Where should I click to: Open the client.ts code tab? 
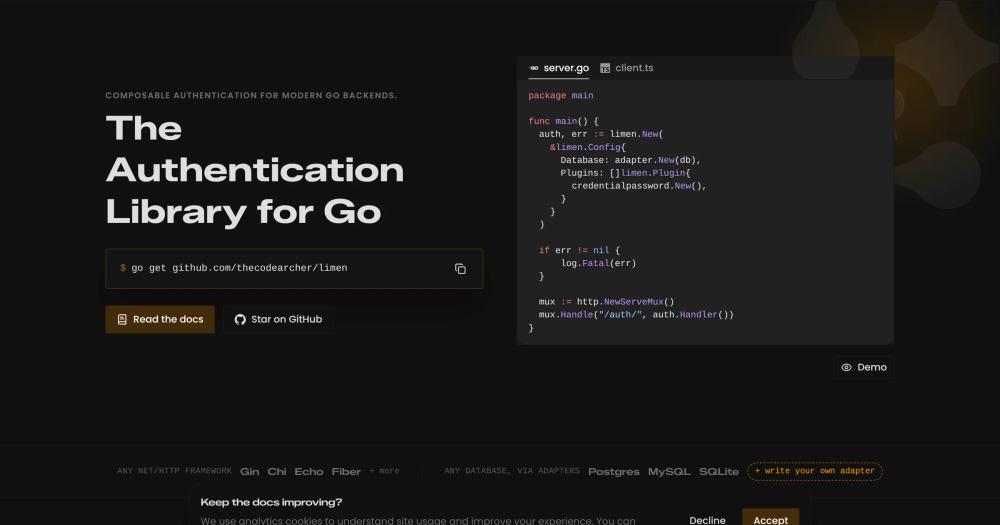(627, 68)
